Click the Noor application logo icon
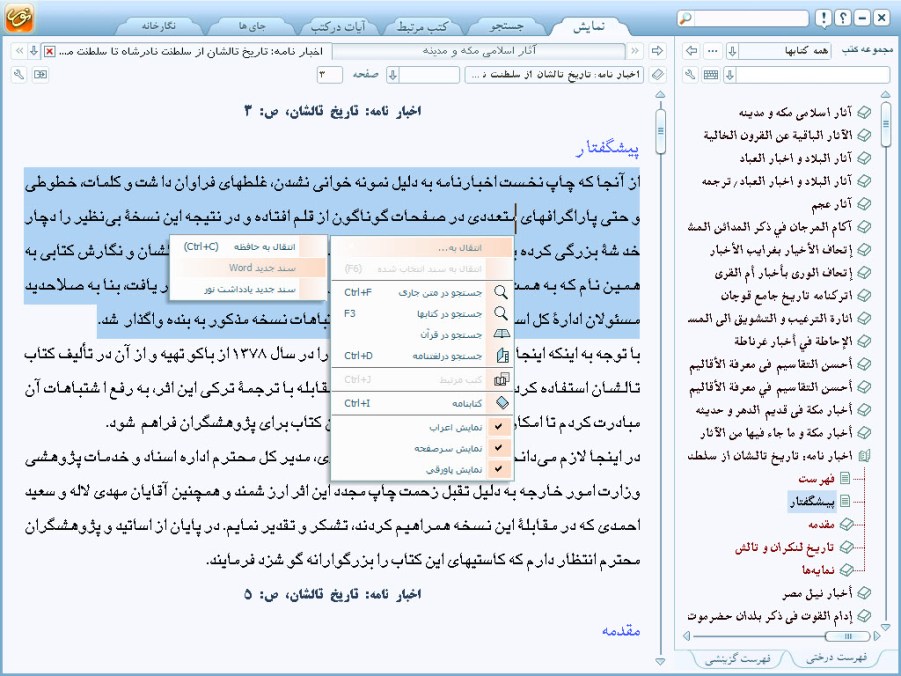The height and width of the screenshot is (676, 901). coord(19,17)
